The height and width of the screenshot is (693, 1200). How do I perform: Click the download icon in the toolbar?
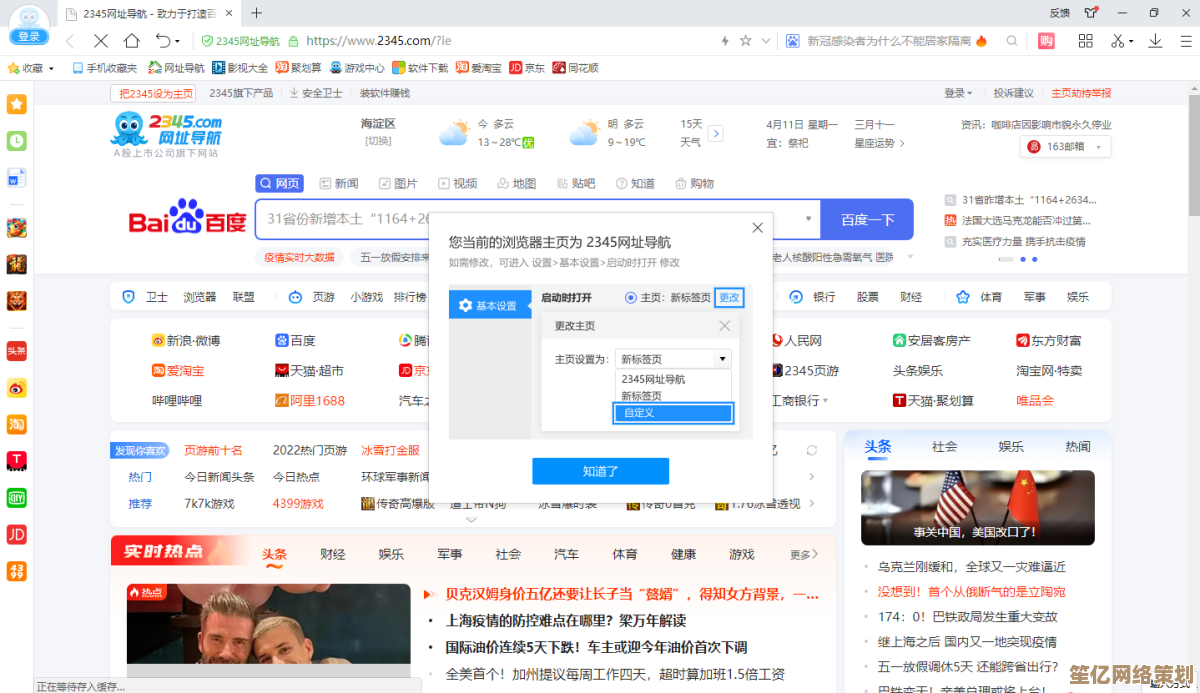click(1155, 42)
